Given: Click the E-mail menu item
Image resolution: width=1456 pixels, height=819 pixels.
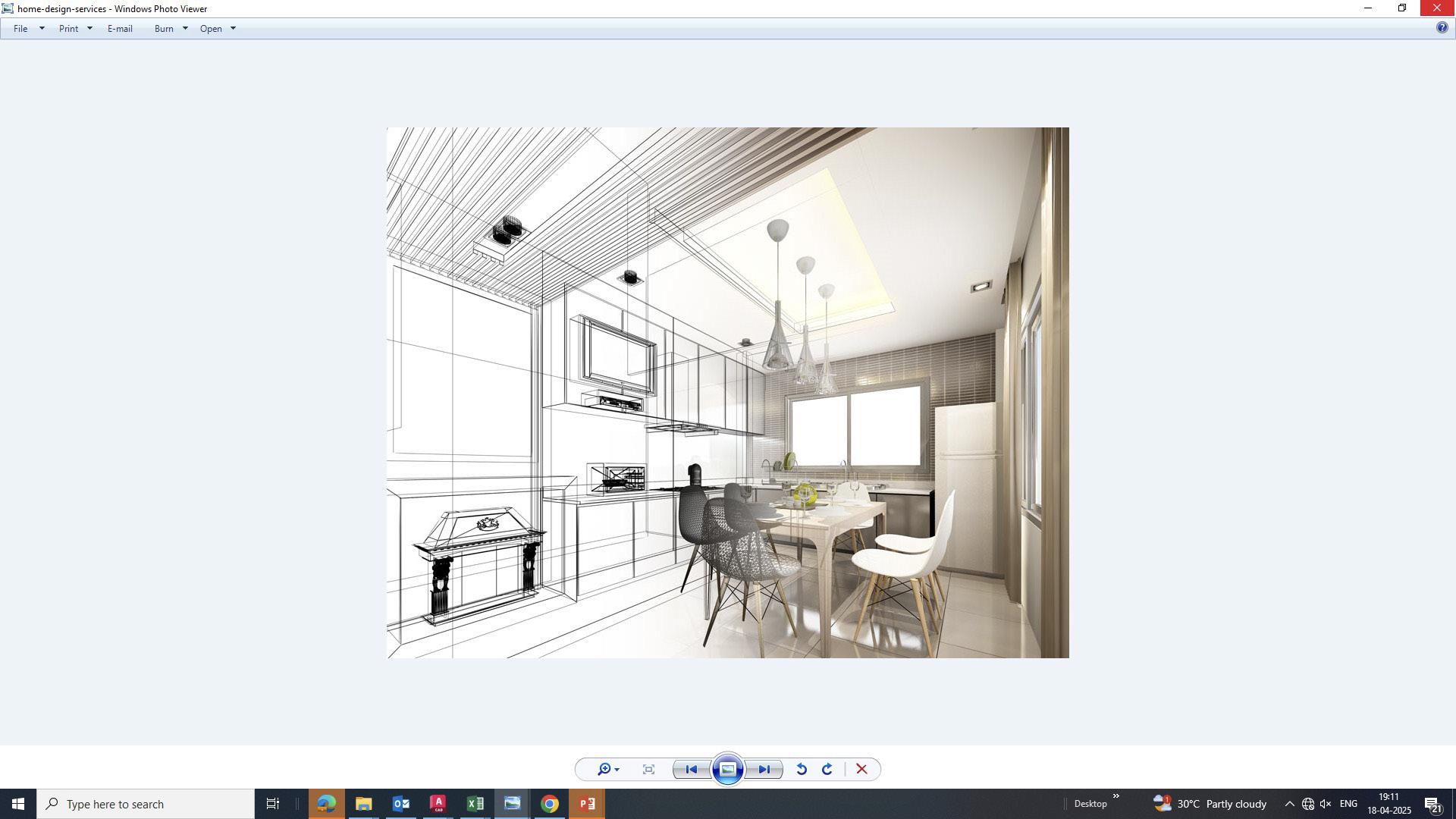Looking at the screenshot, I should coord(120,29).
